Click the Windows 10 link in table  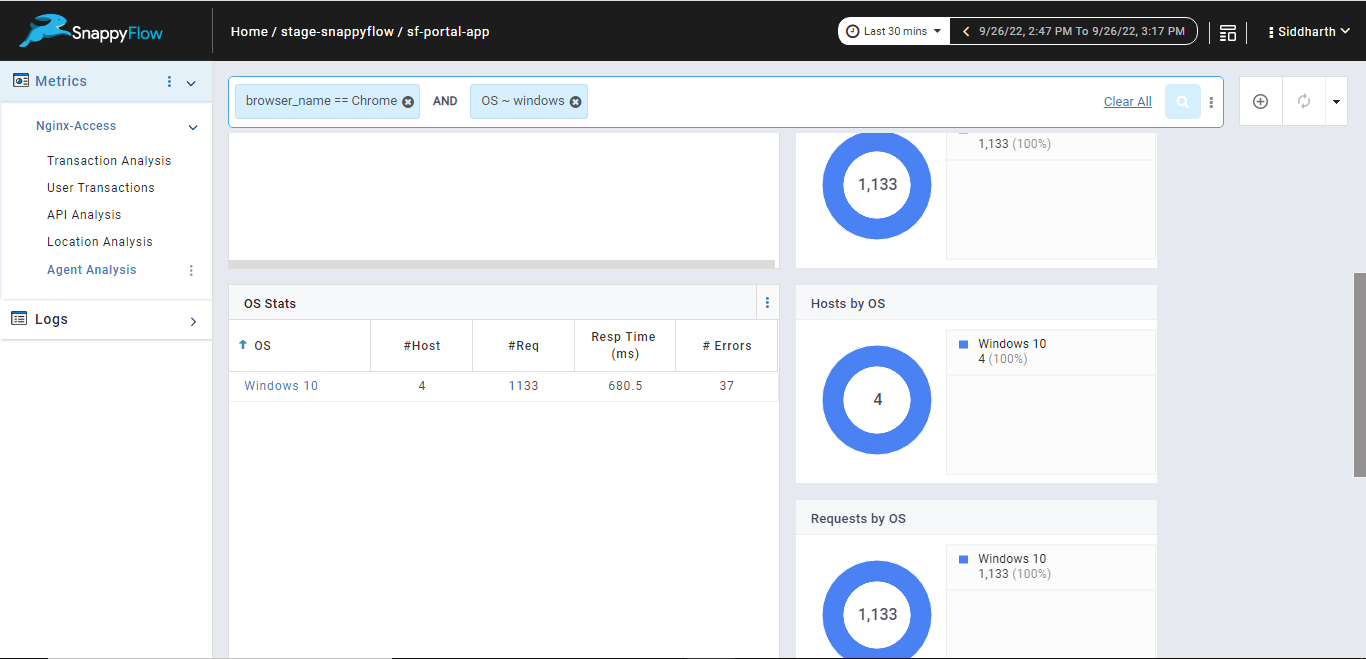tap(281, 386)
